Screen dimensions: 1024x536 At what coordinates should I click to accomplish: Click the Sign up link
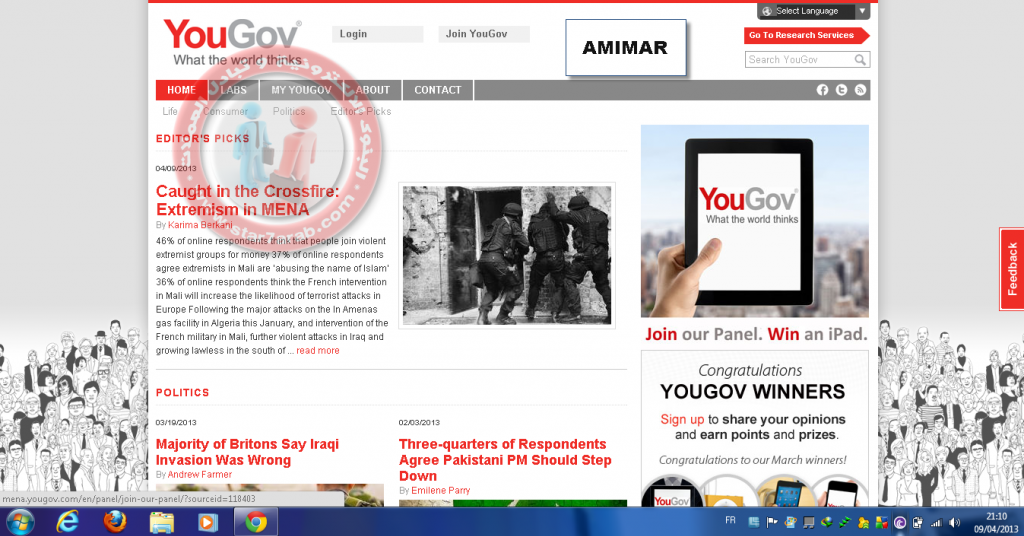(682, 420)
